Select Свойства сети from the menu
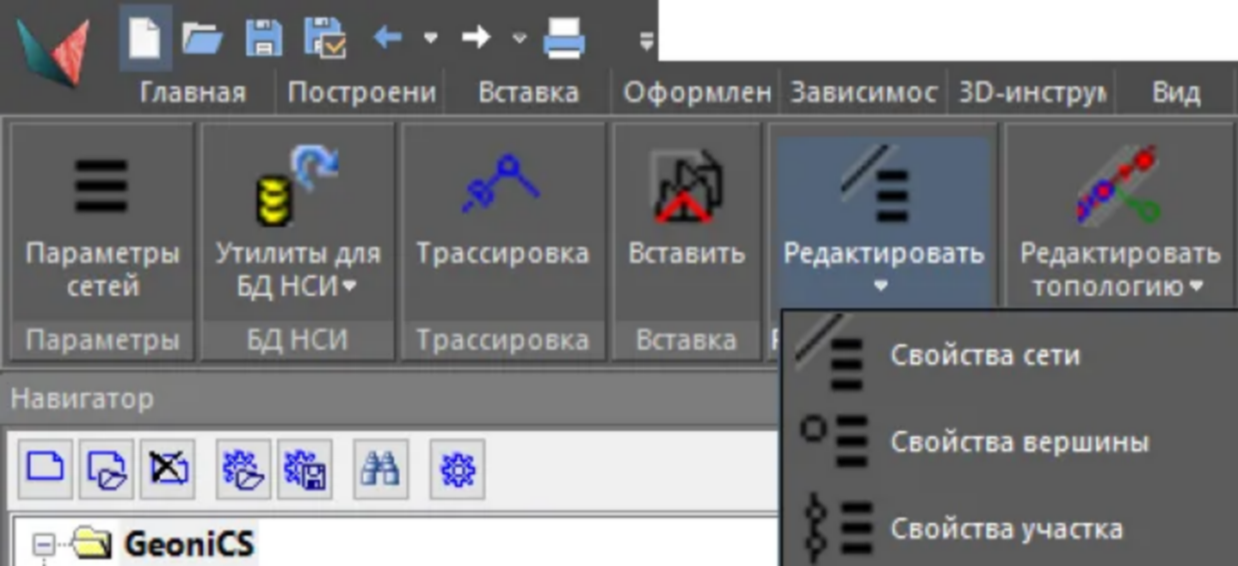This screenshot has height=566, width=1238. (x=985, y=355)
